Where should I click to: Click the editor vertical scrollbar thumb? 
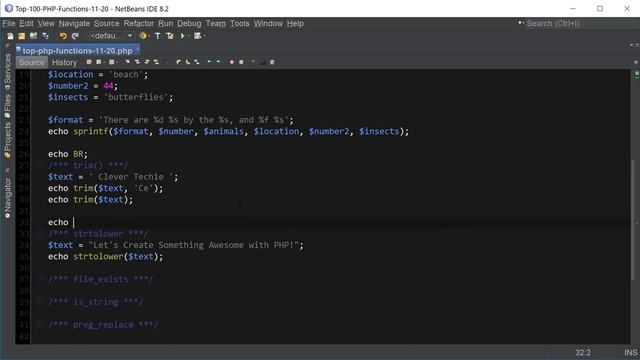[633, 219]
